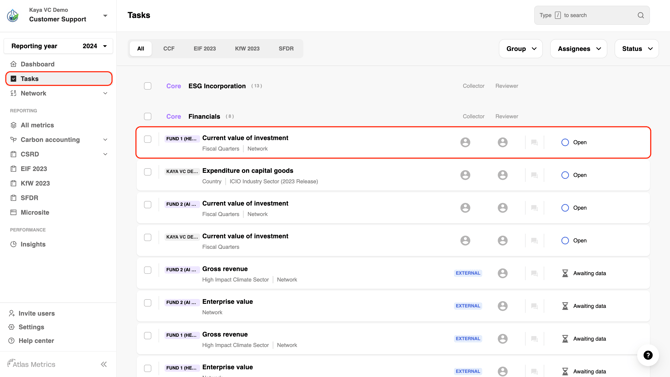Open the Status filter dropdown
The height and width of the screenshot is (377, 670).
(637, 49)
